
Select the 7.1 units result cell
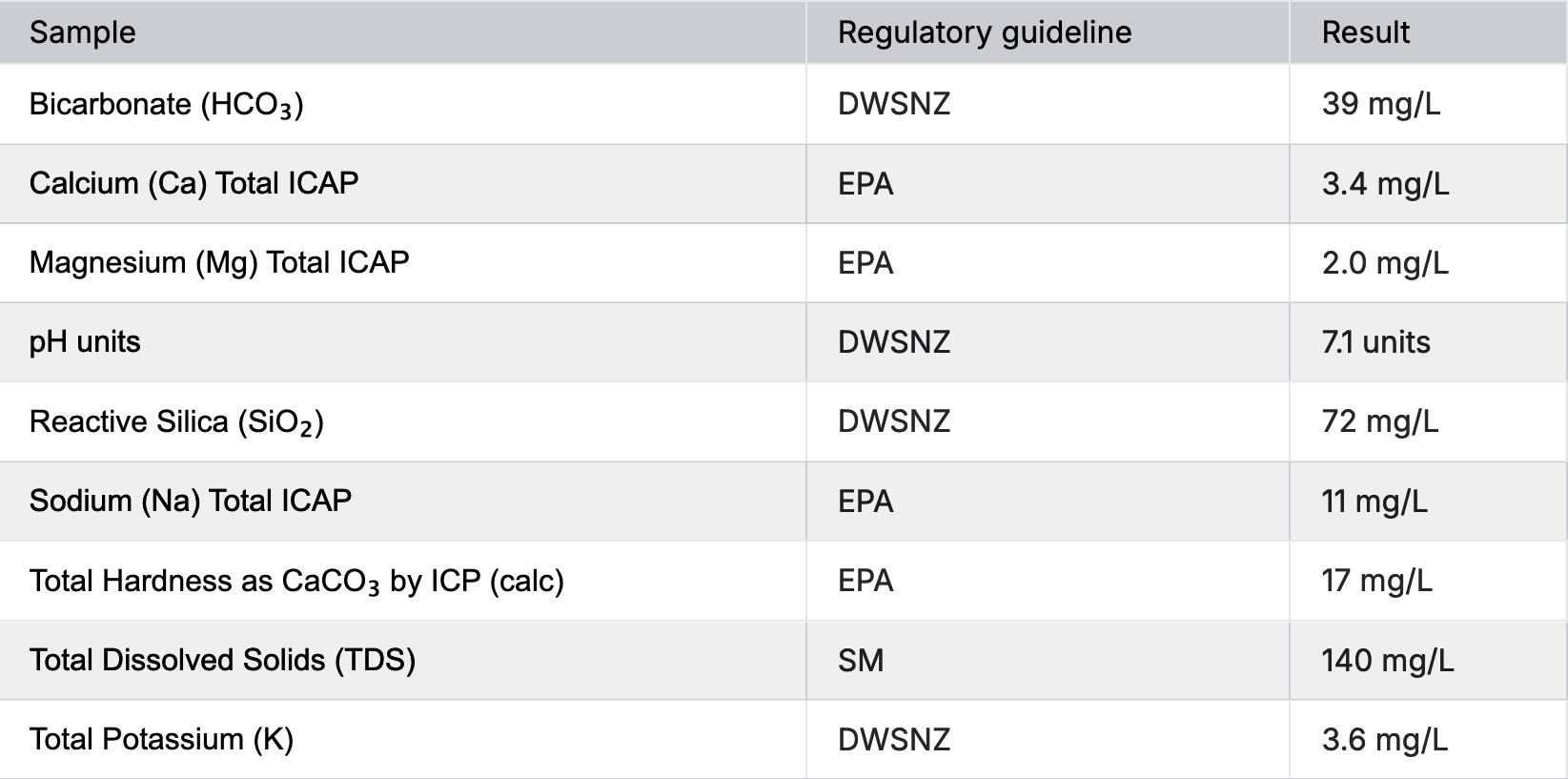pyautogui.click(x=1375, y=342)
